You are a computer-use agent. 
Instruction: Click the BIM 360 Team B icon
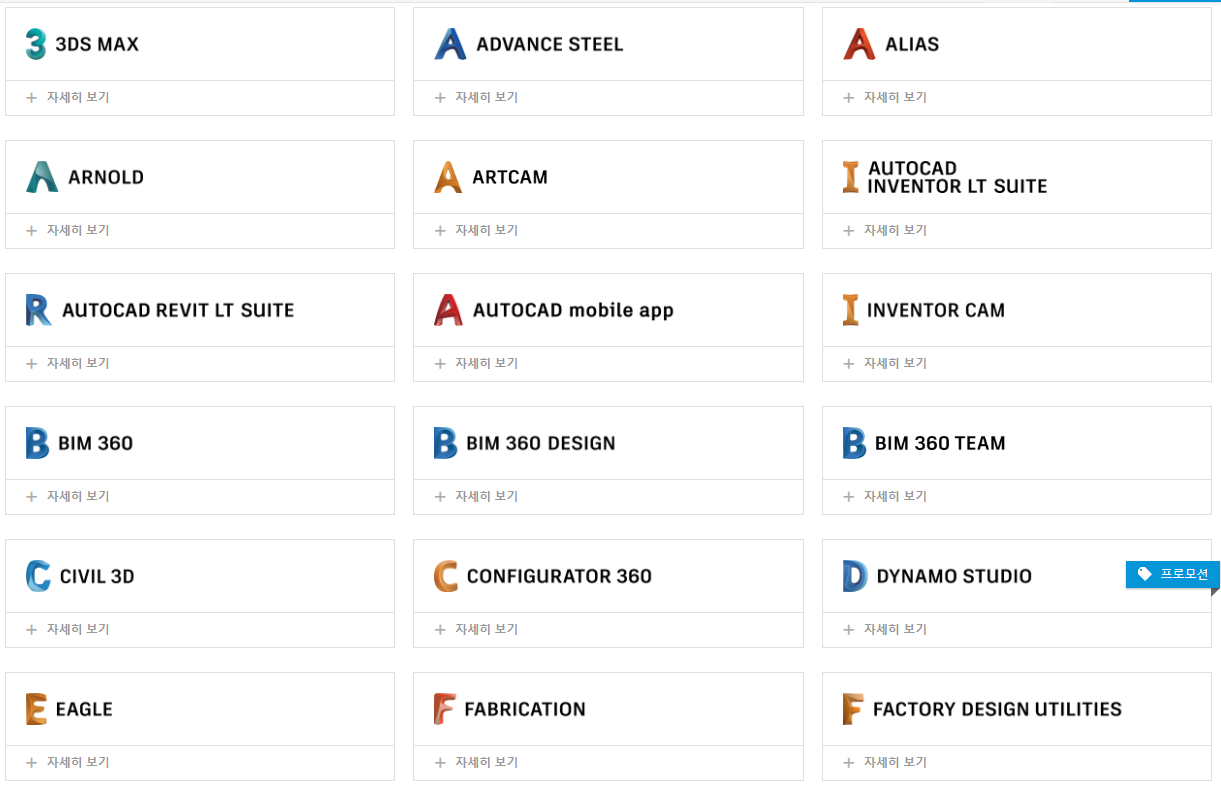coord(854,443)
